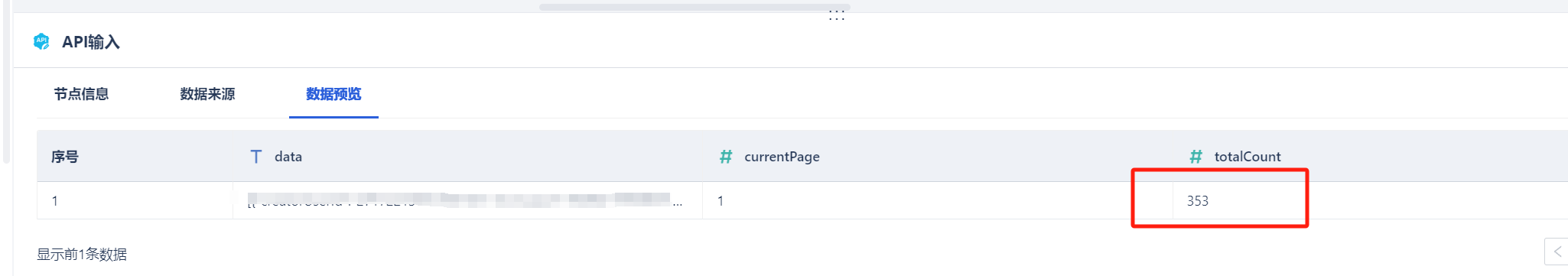Go to previous page with left chevron
The image size is (1568, 276).
click(1557, 251)
